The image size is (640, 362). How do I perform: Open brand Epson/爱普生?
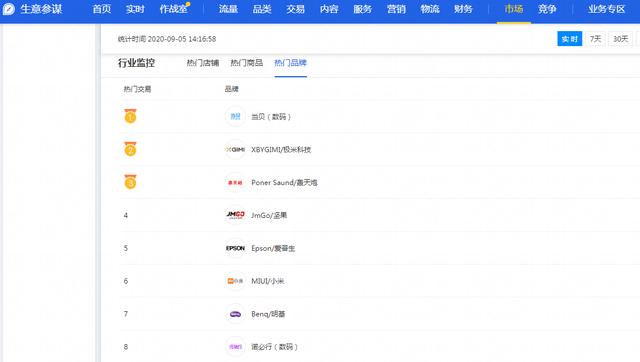(273, 248)
